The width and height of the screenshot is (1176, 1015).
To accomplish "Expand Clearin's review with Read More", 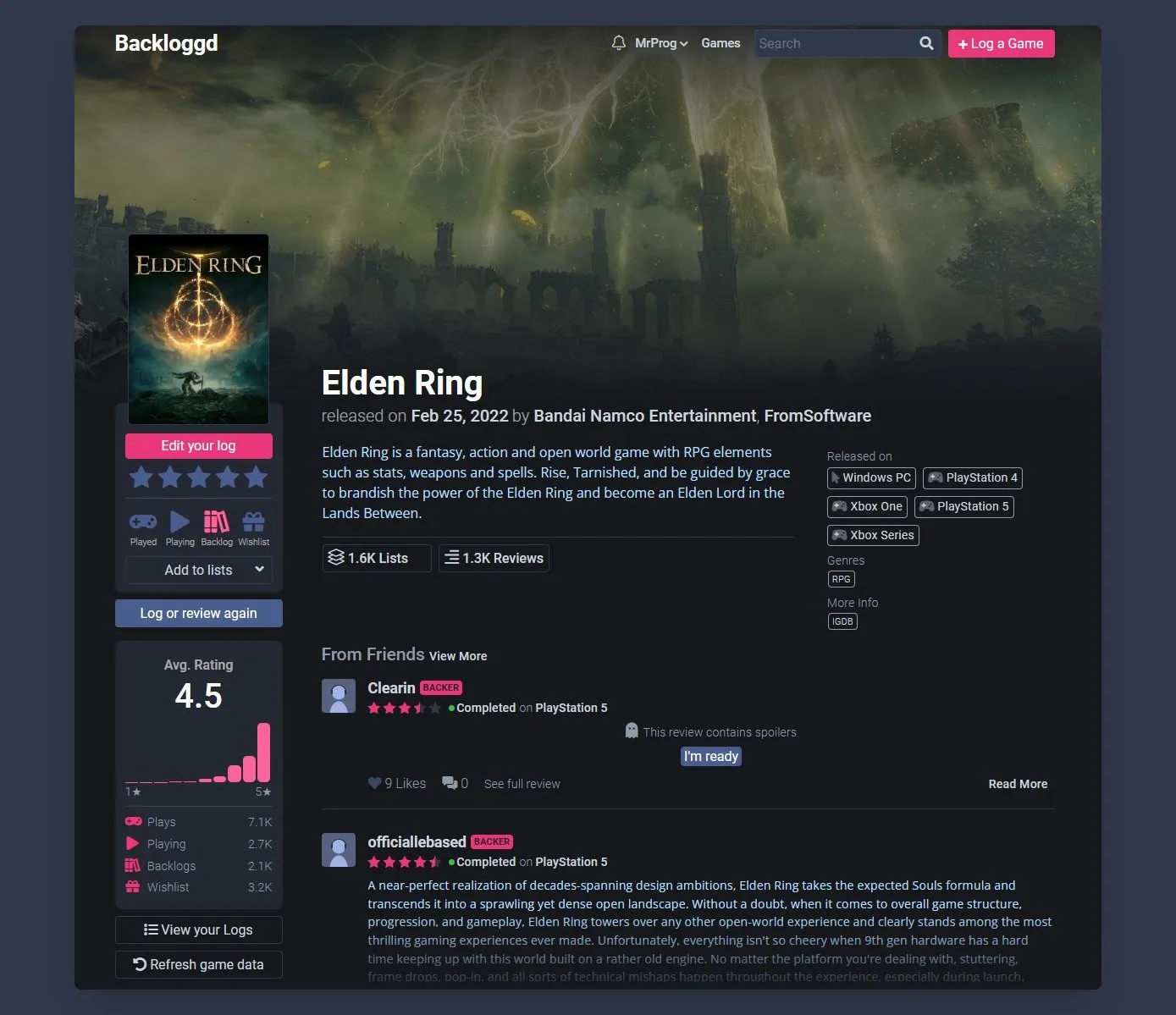I will point(1018,784).
